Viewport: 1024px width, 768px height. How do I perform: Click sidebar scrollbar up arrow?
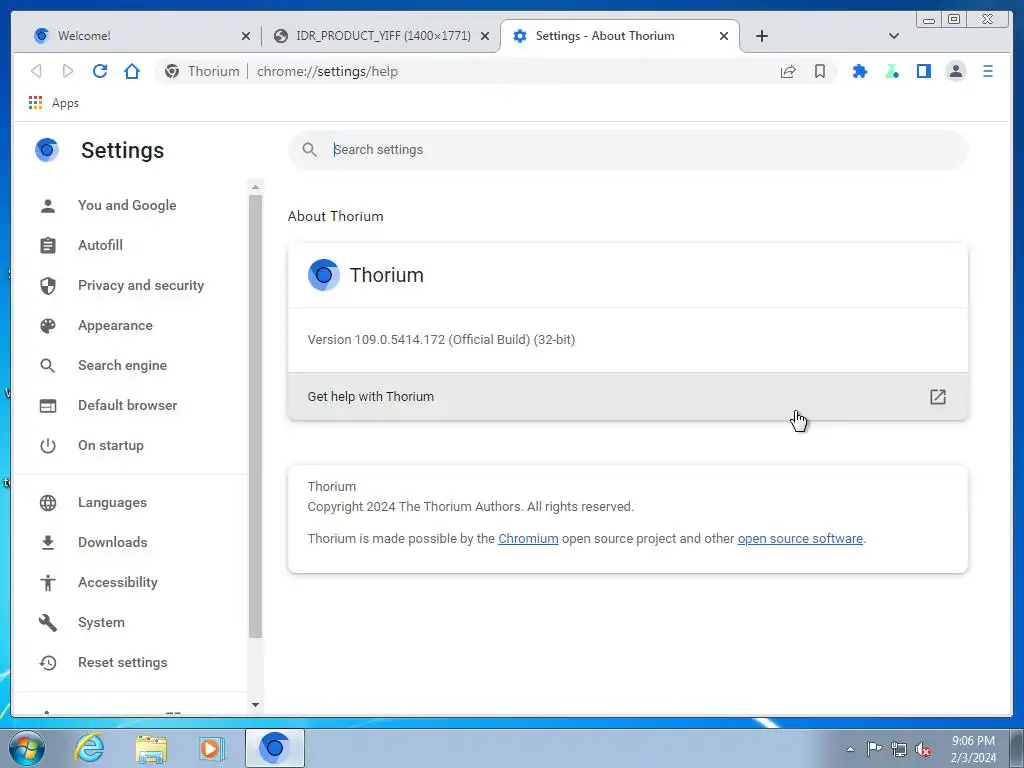pos(255,187)
